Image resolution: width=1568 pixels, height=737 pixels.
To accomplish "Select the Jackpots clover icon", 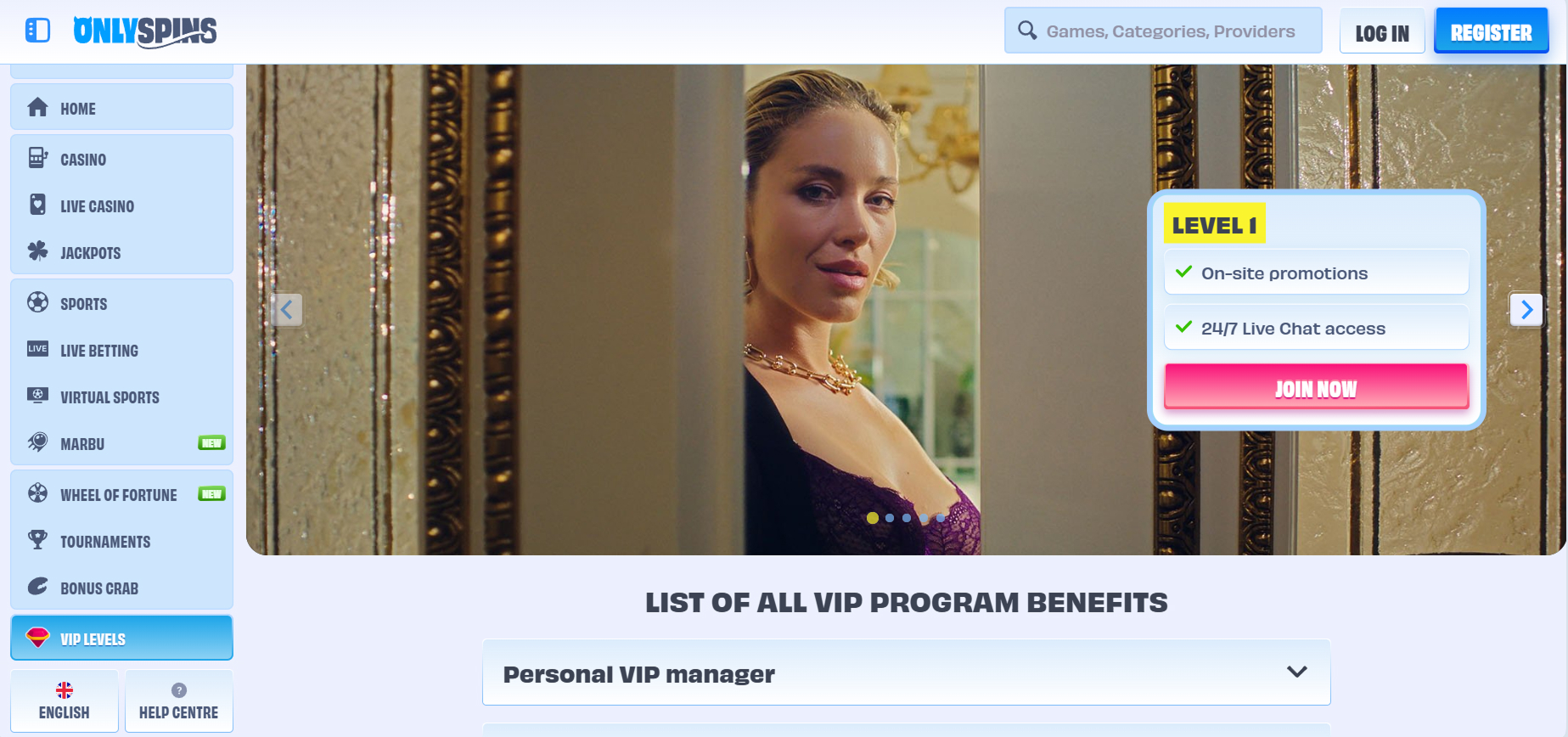I will point(37,251).
